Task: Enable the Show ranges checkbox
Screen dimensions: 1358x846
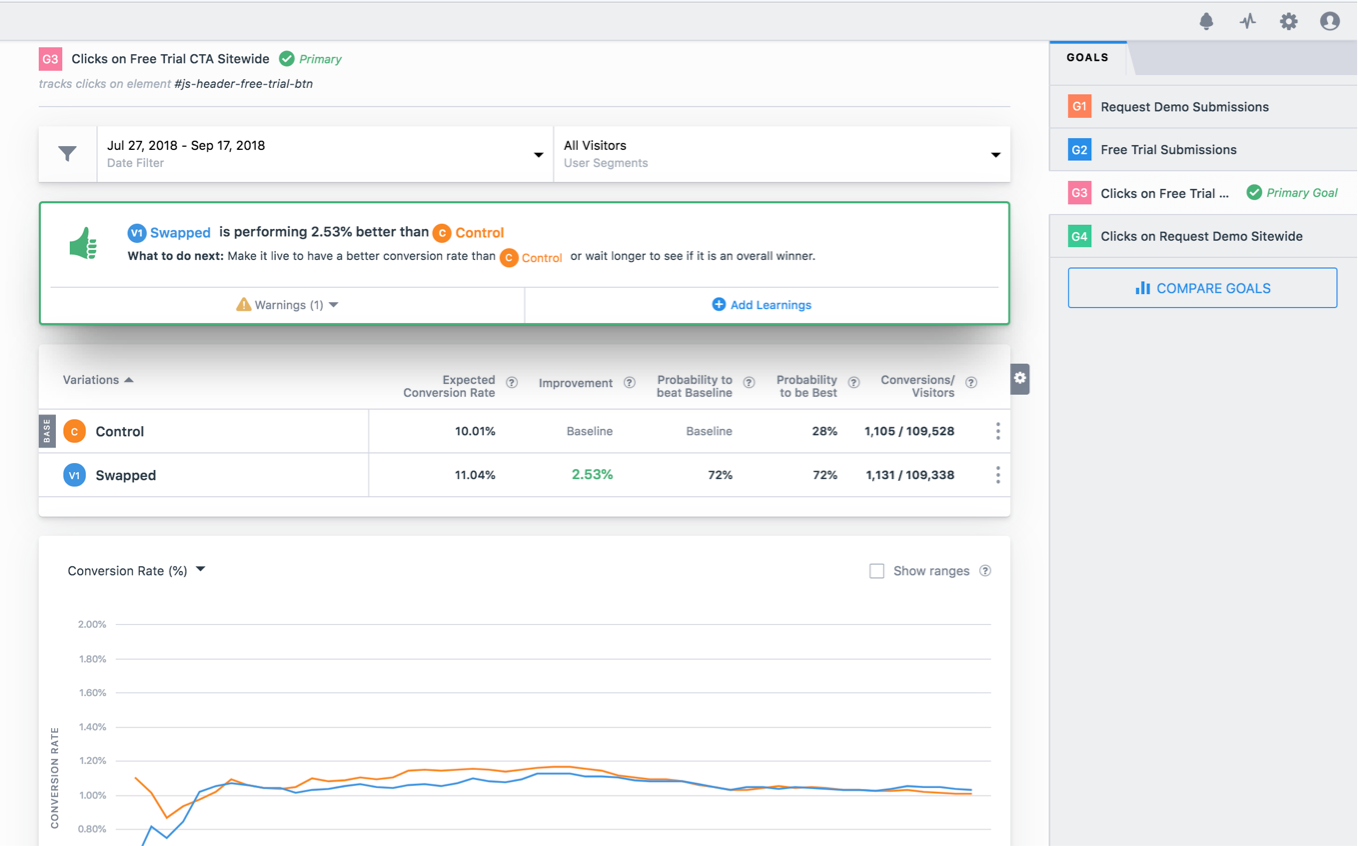Action: pos(877,570)
